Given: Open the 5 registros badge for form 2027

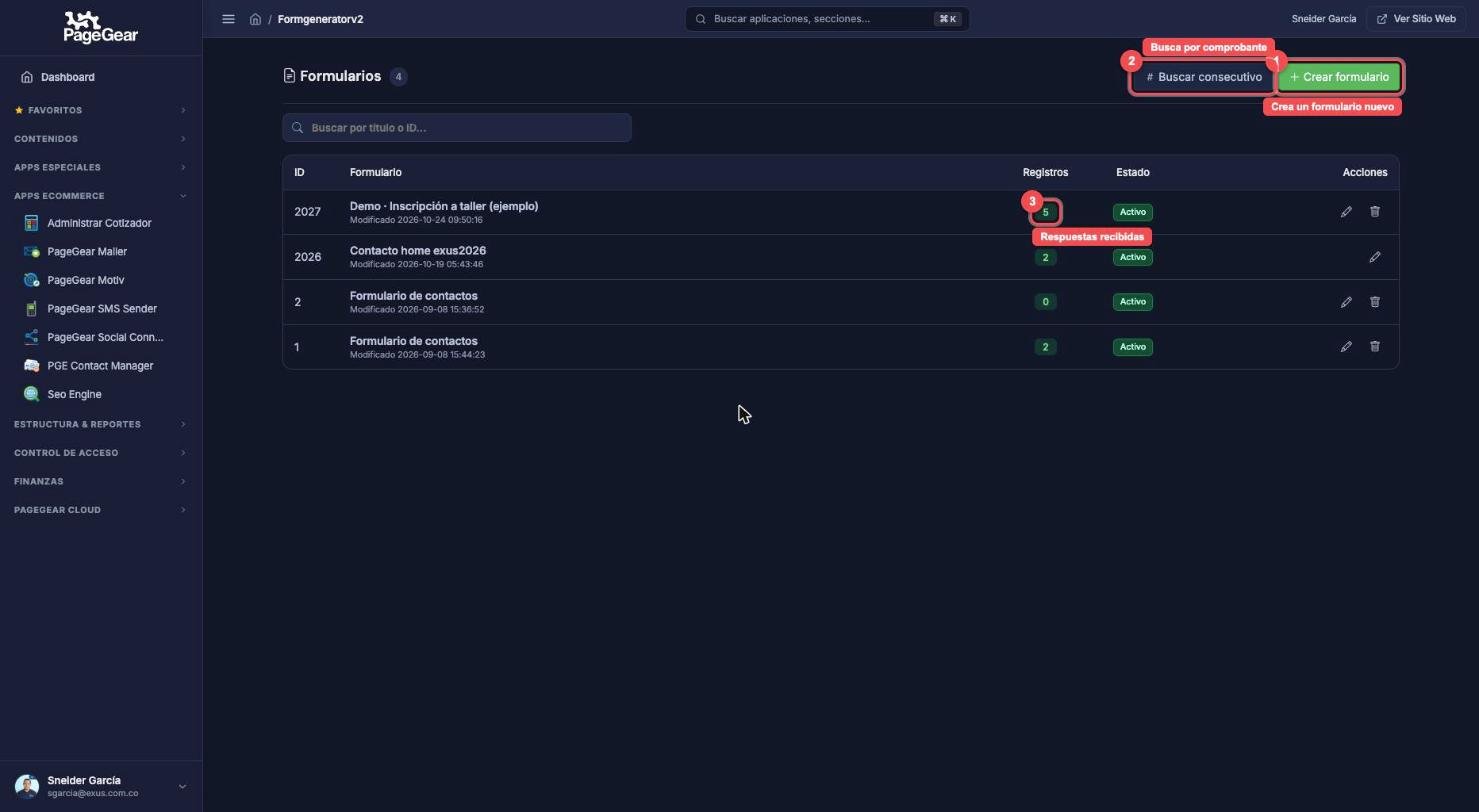Looking at the screenshot, I should (1045, 212).
